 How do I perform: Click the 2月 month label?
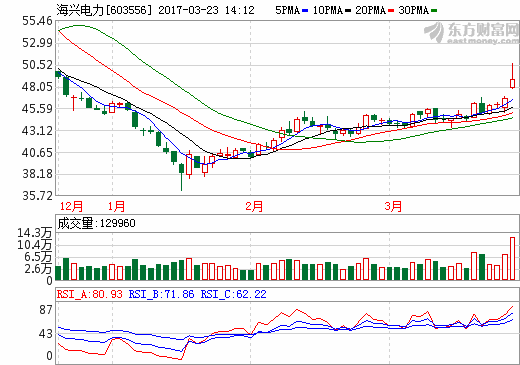tap(254, 206)
